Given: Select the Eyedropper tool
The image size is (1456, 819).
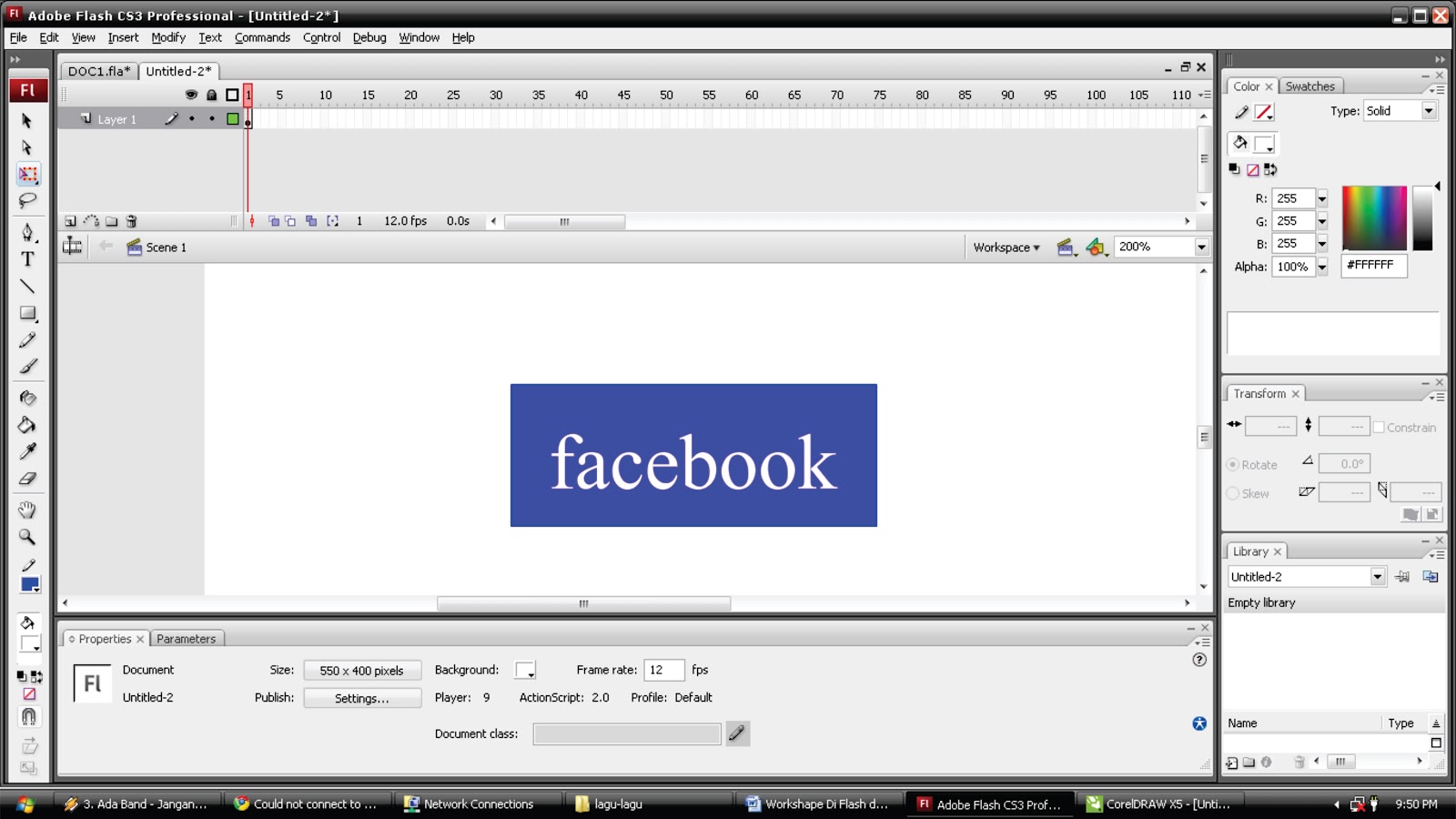Looking at the screenshot, I should click(x=27, y=451).
